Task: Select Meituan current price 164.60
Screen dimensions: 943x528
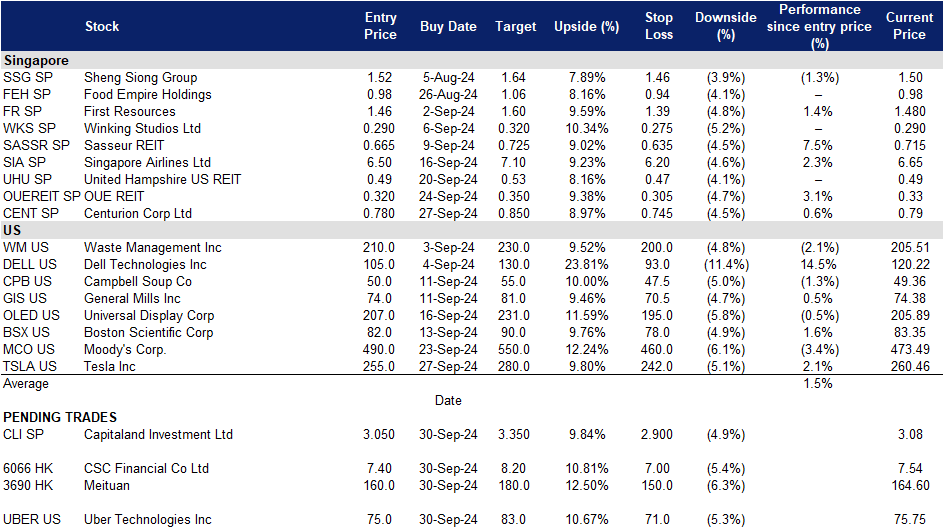Action: (910, 485)
